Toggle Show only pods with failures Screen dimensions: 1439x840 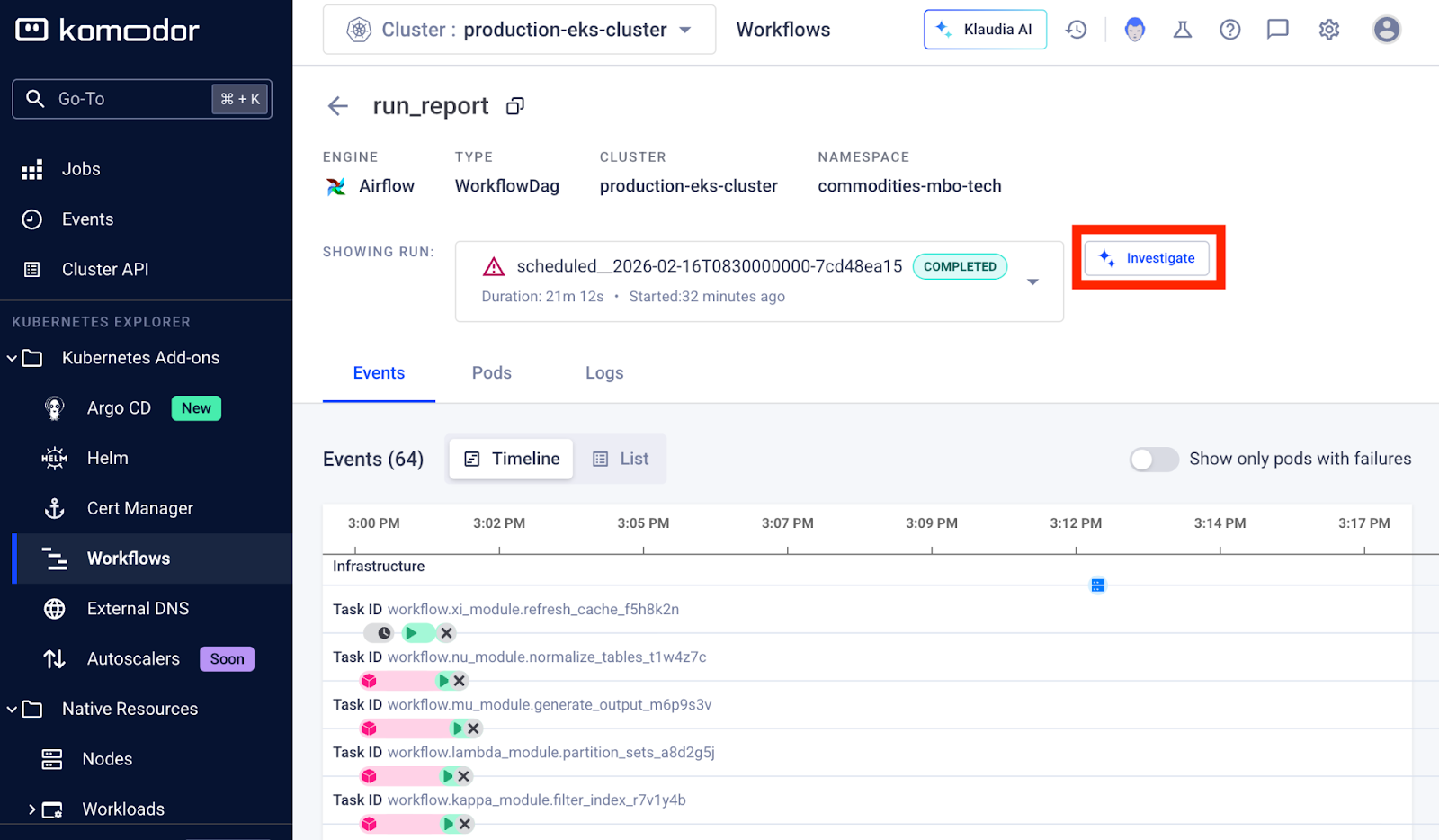pos(1154,460)
